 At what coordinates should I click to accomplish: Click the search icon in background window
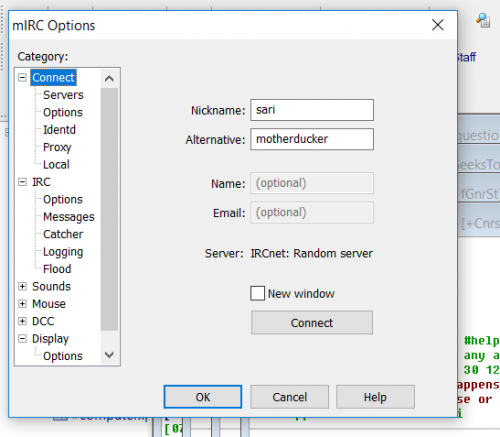tap(483, 21)
